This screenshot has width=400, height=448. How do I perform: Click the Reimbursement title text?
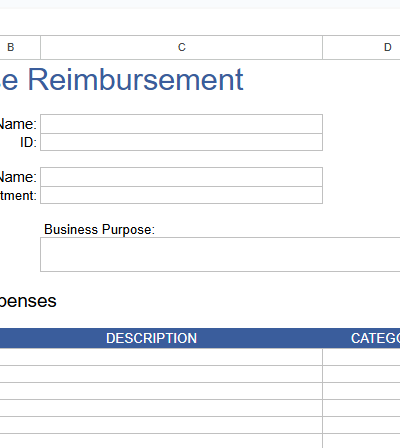pos(135,80)
